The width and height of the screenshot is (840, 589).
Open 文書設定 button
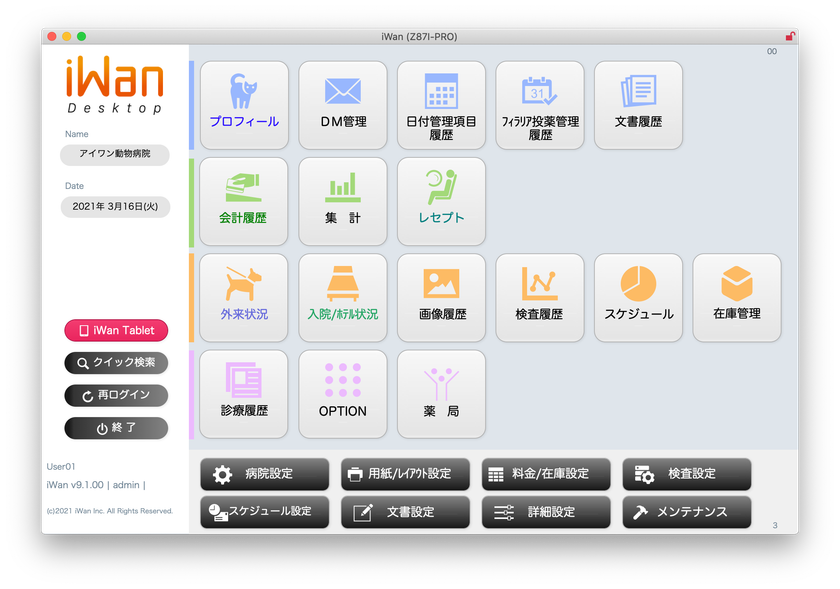(x=406, y=512)
